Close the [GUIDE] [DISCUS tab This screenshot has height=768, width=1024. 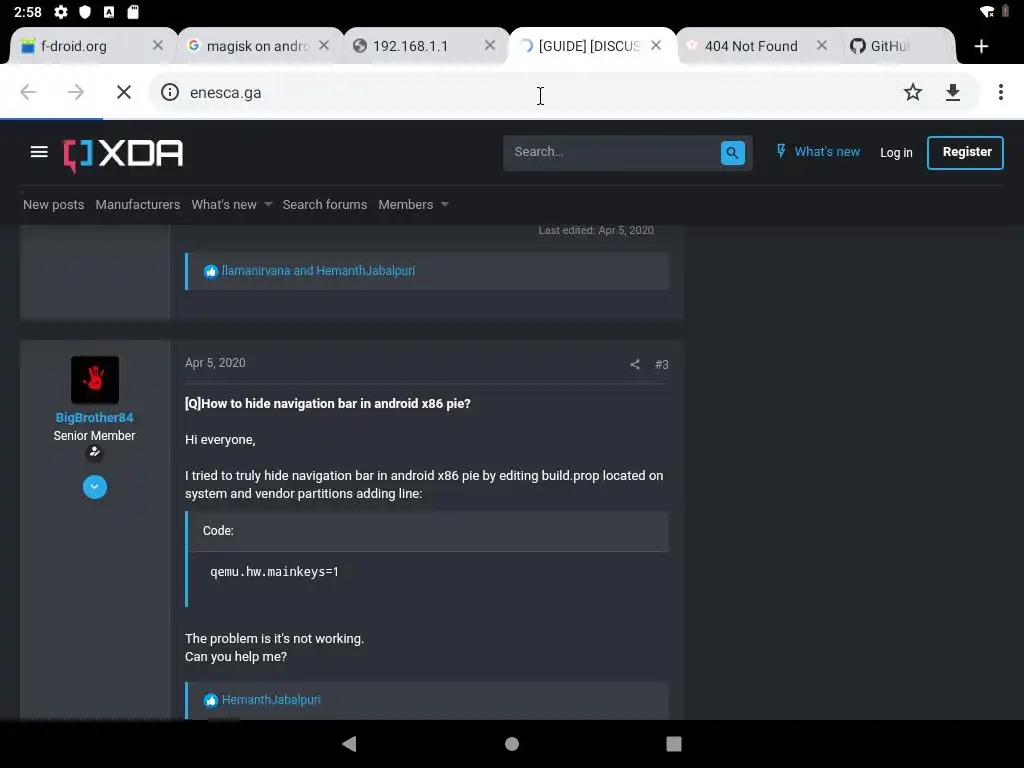point(656,46)
